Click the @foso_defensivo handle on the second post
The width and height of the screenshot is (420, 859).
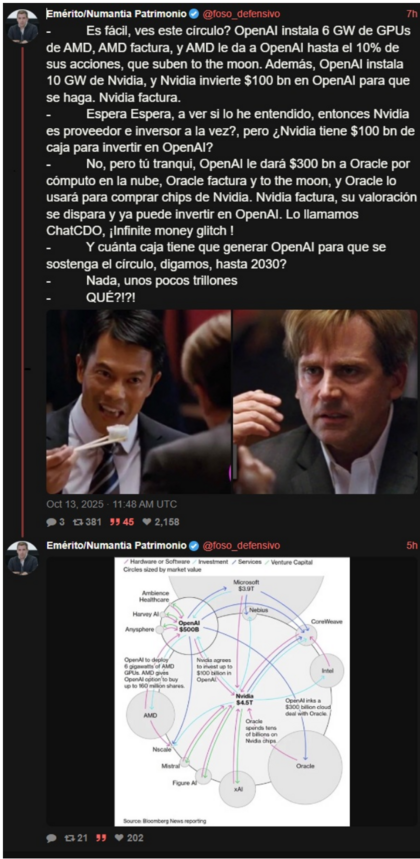(x=241, y=546)
